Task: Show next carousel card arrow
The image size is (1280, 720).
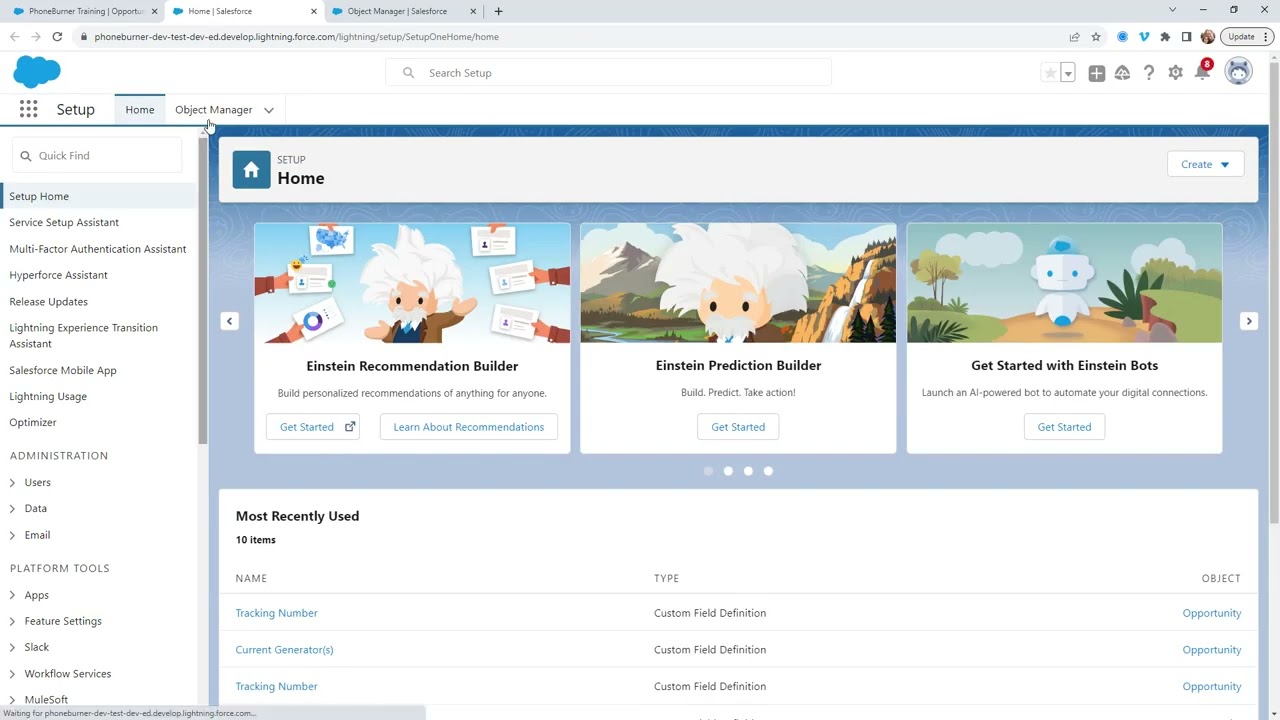Action: (1249, 321)
